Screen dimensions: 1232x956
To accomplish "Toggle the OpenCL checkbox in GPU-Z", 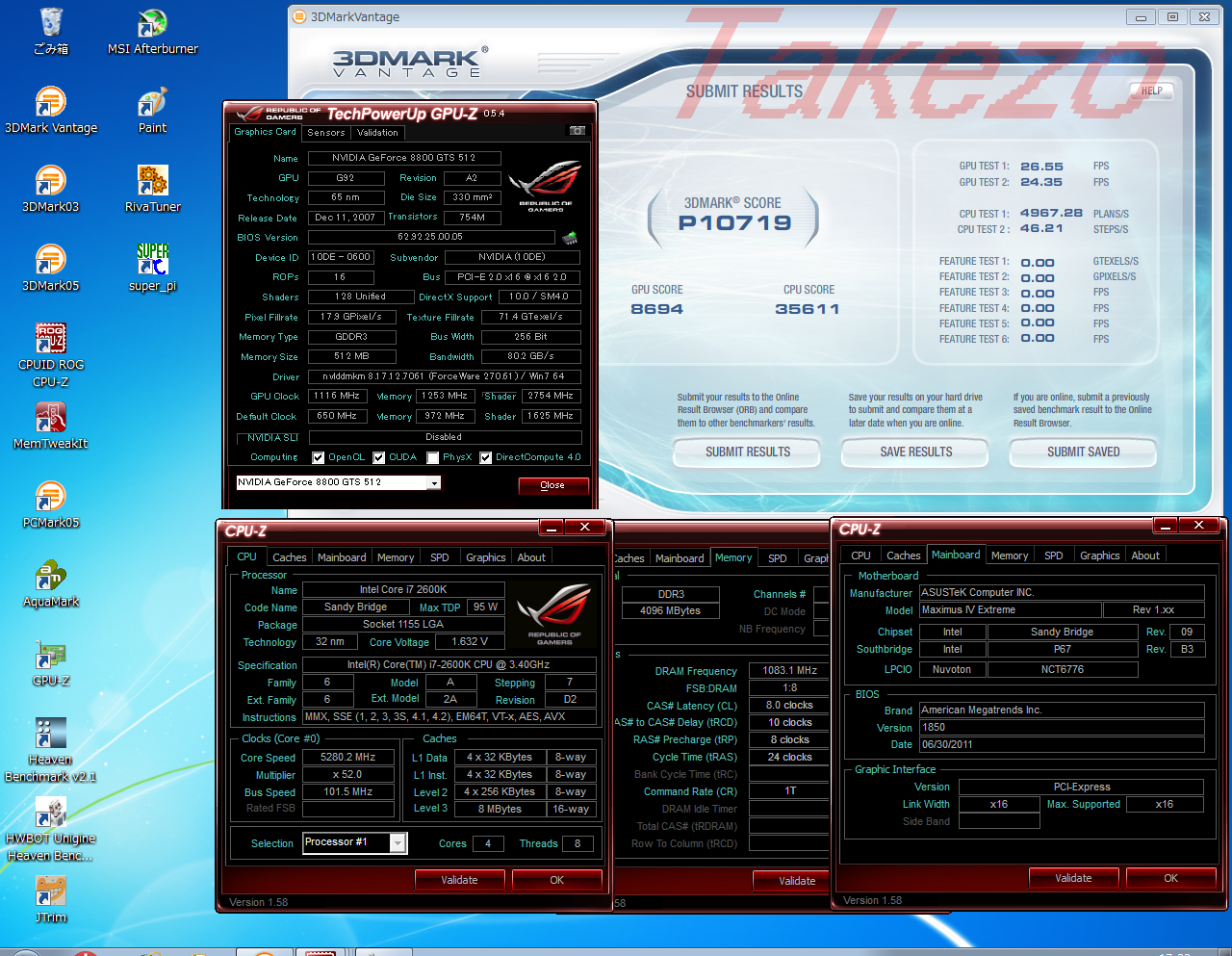I will (x=319, y=458).
